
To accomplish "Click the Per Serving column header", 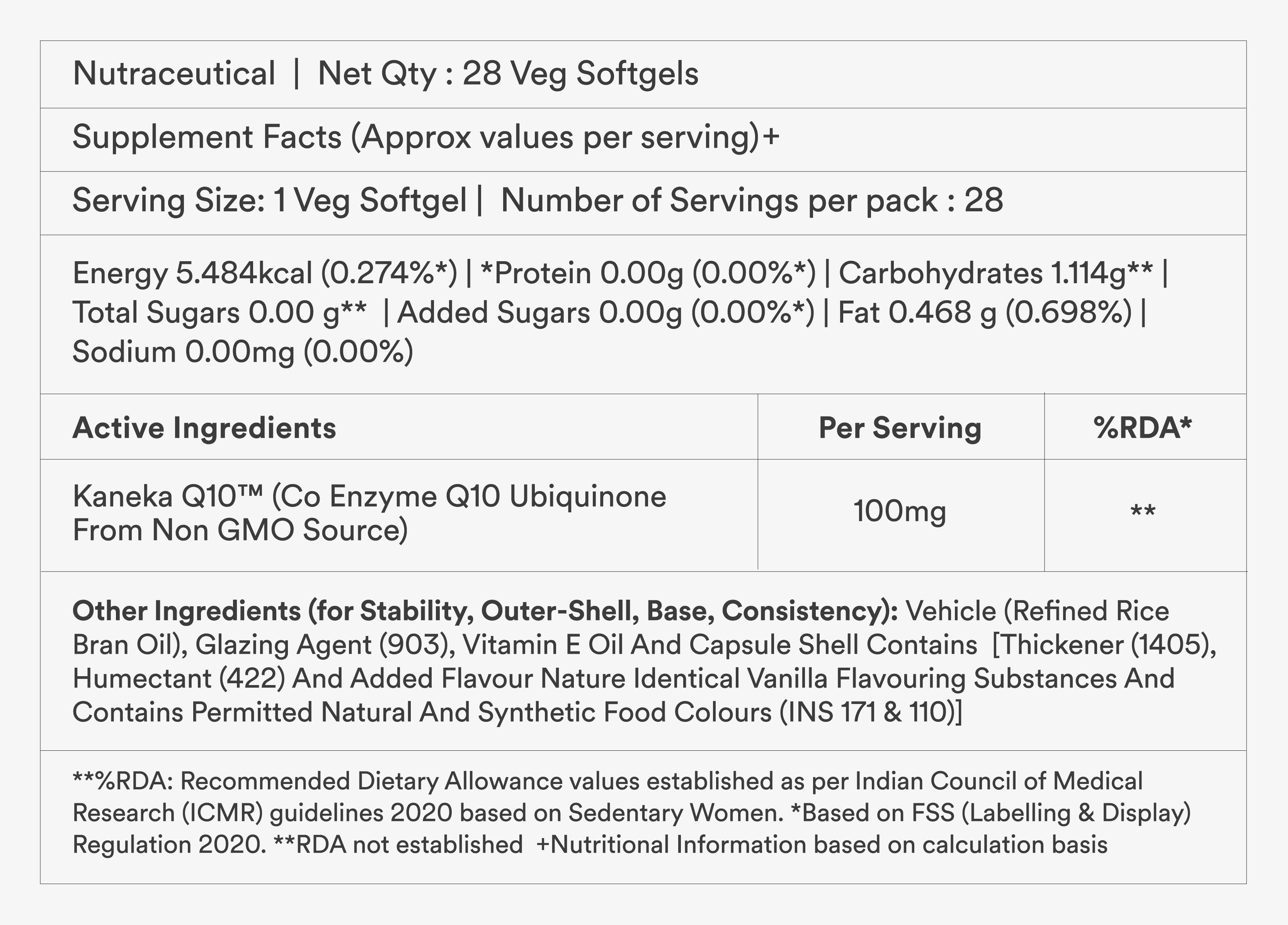I will coord(900,428).
